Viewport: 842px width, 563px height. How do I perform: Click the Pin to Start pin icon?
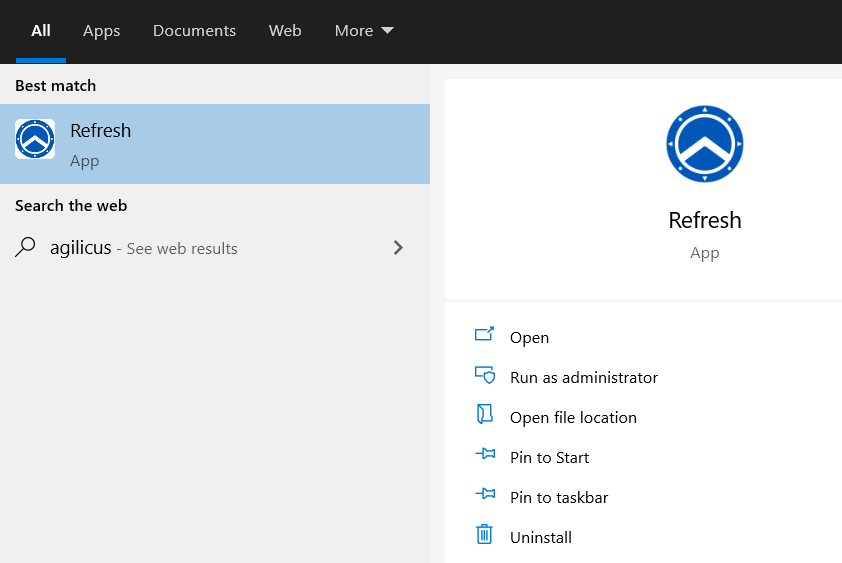(x=485, y=454)
